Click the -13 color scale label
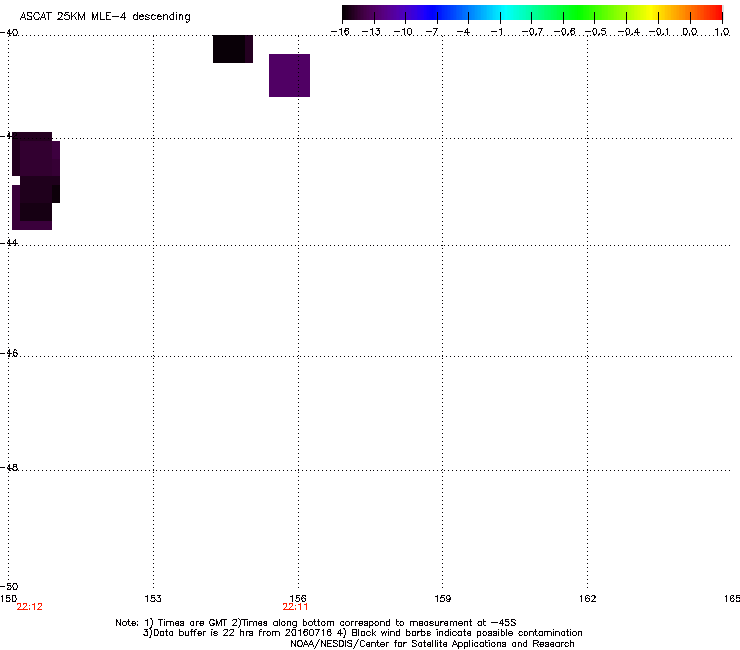Viewport: 740px width, 650px height. point(371,32)
